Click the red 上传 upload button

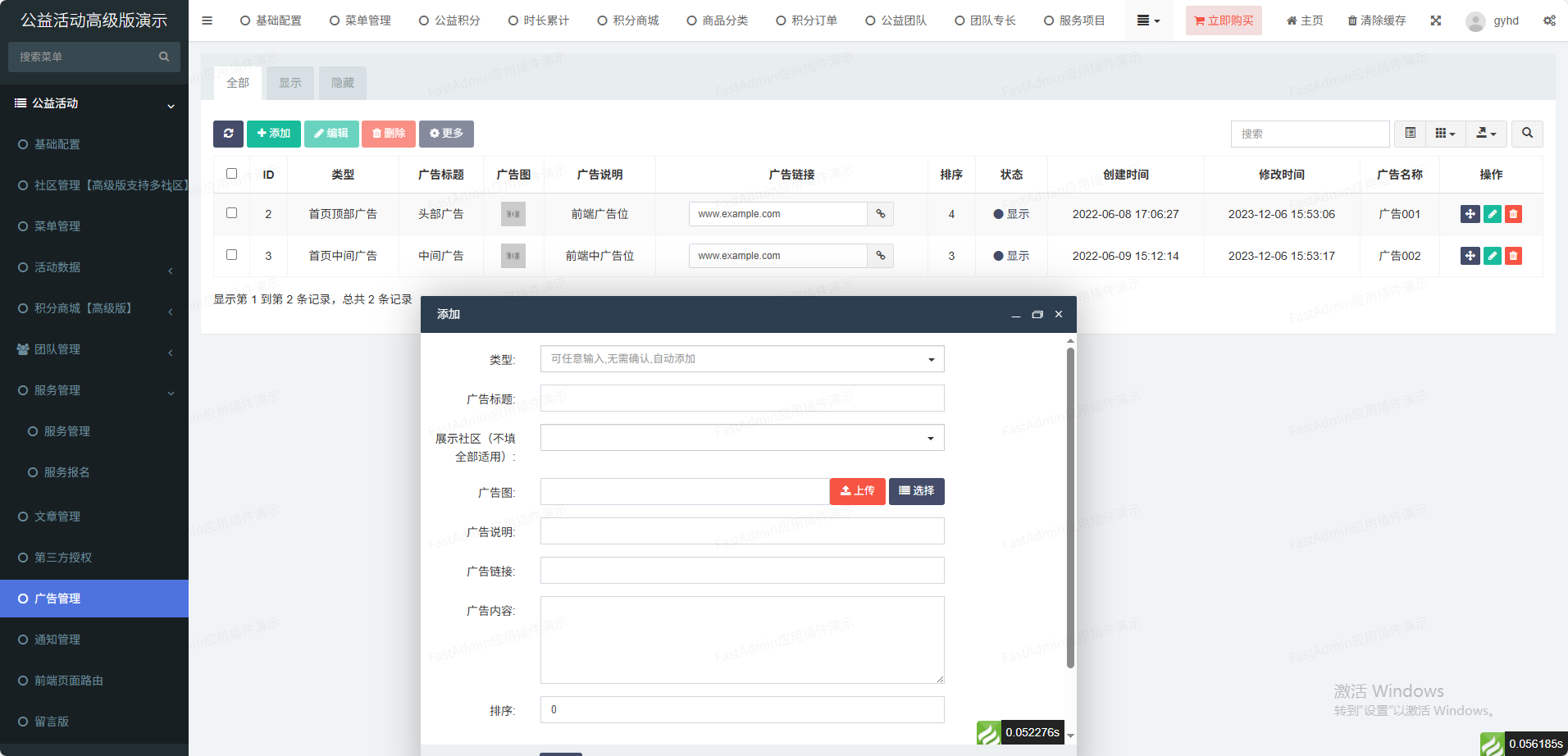[x=857, y=491]
